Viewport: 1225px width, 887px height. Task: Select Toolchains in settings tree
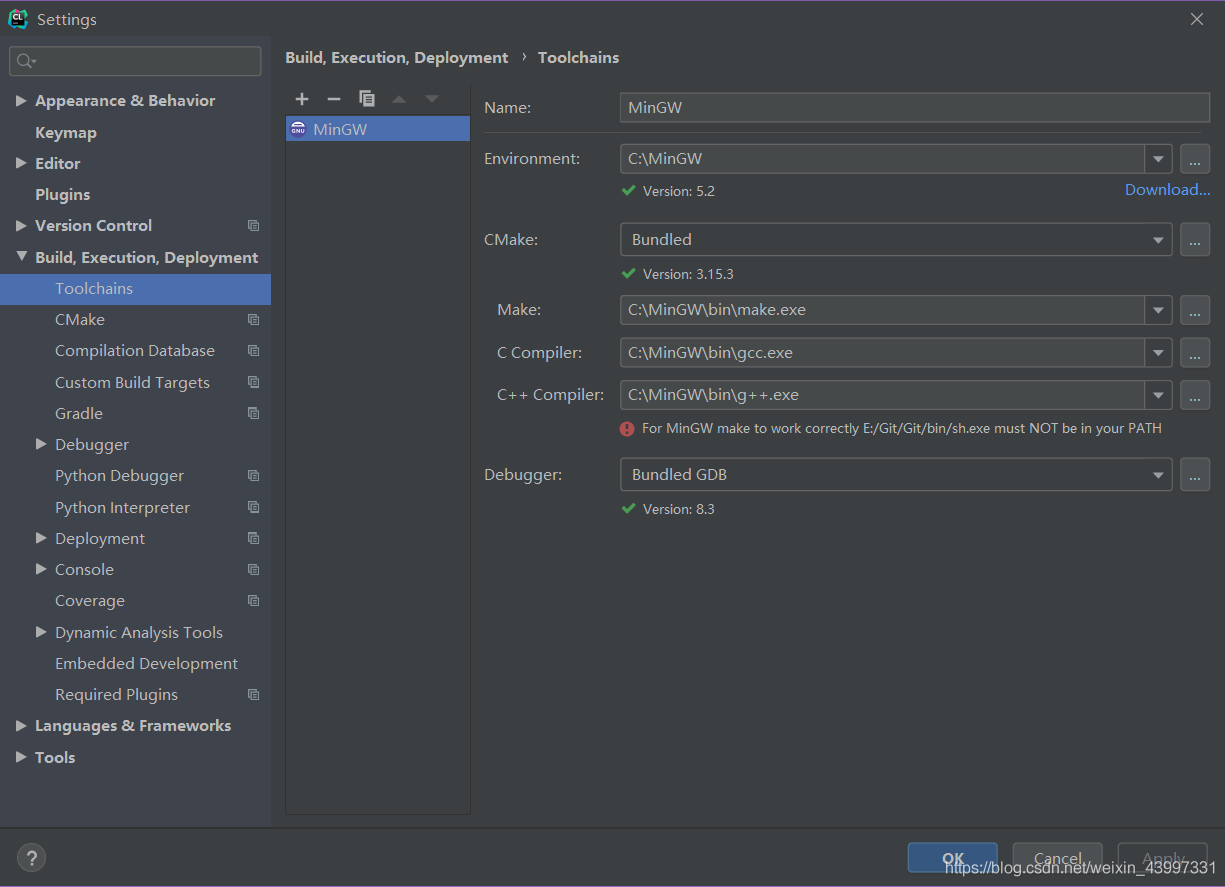(x=135, y=289)
